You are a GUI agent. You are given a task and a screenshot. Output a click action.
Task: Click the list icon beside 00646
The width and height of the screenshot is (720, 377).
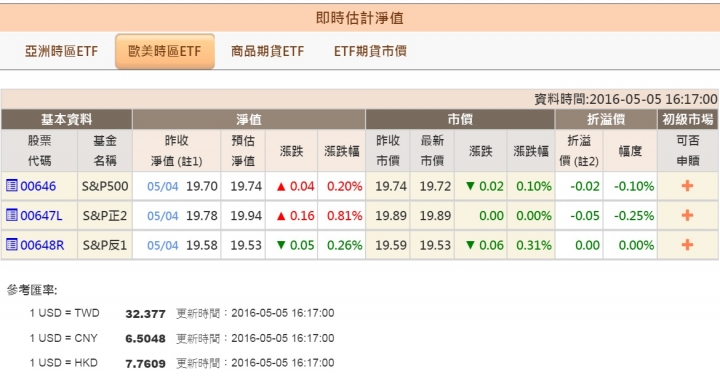[11, 186]
